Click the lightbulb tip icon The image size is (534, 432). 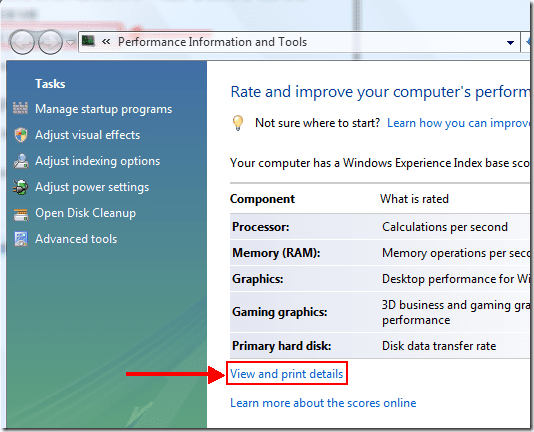pos(238,123)
